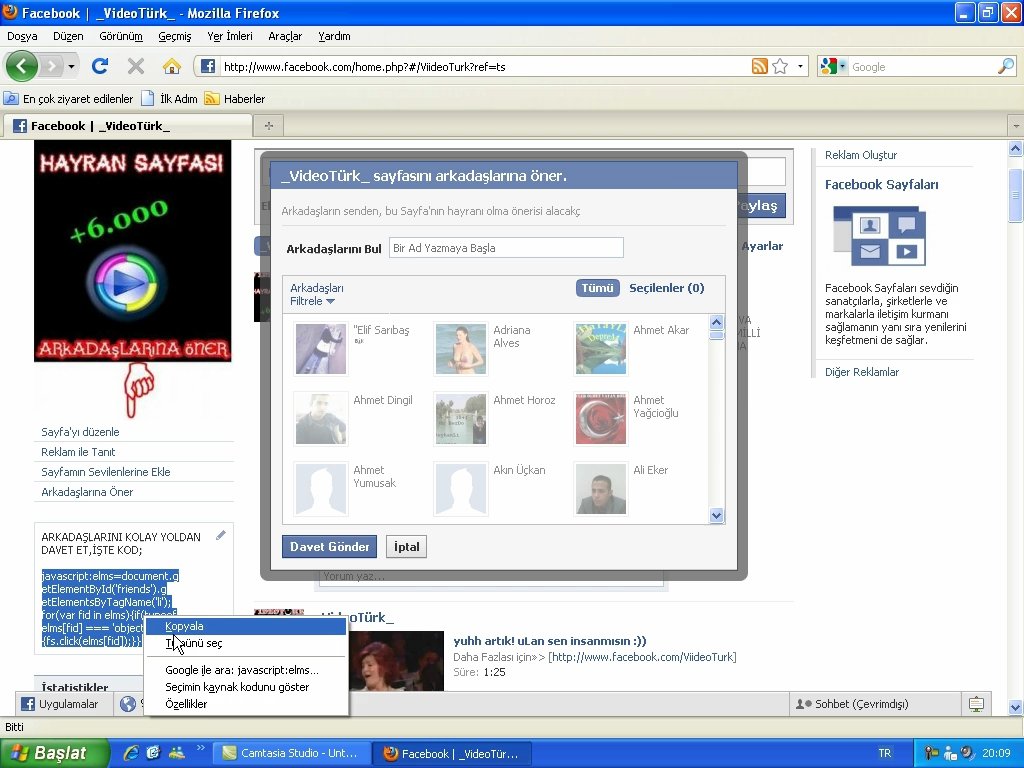Viewport: 1024px width, 768px height.
Task: Expand quick launch overflow chevron
Action: [200, 748]
